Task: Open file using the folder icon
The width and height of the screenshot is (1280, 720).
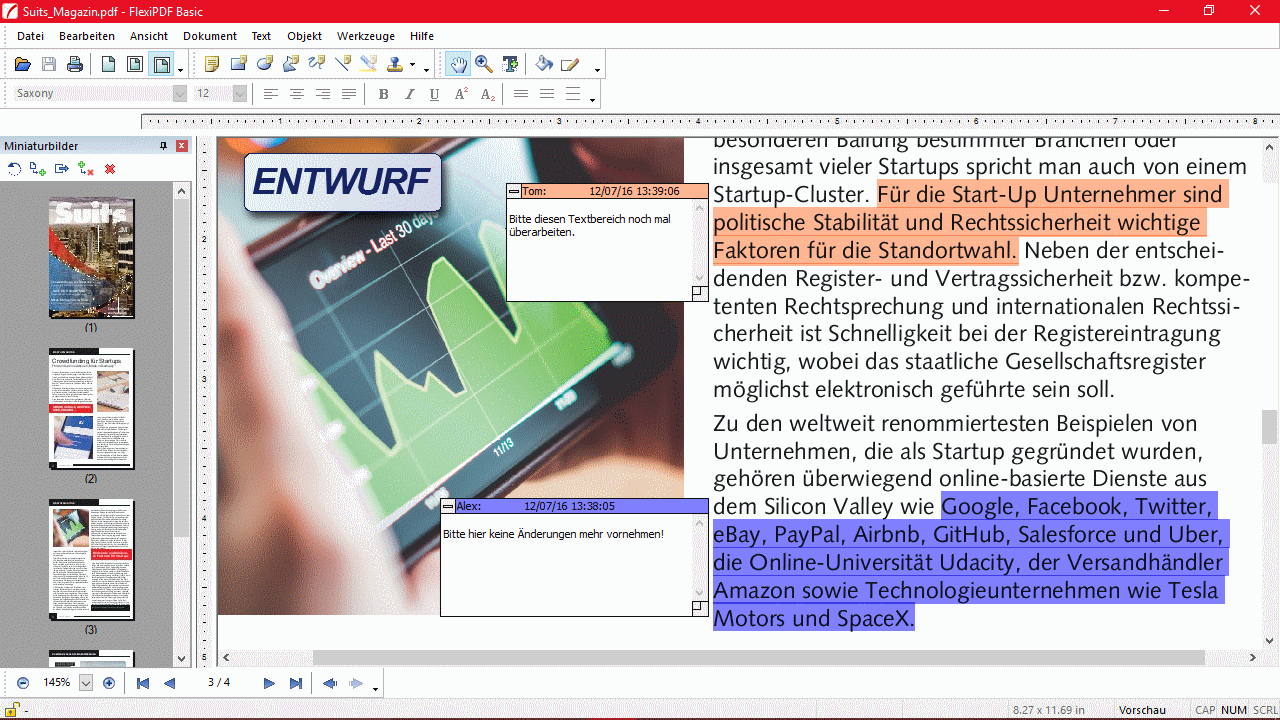Action: click(23, 65)
